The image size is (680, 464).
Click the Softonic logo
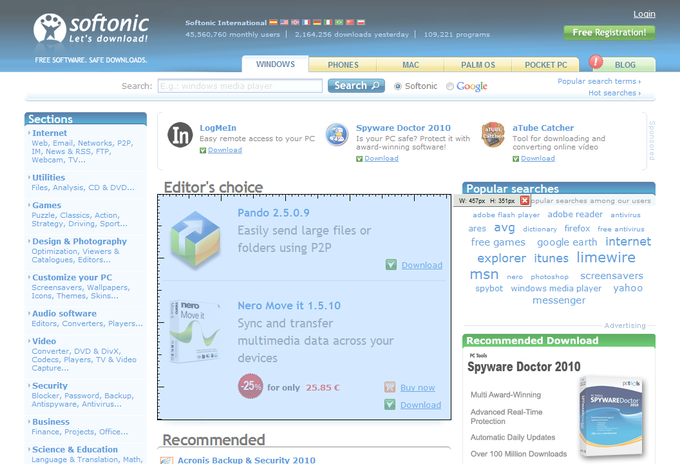[x=91, y=28]
